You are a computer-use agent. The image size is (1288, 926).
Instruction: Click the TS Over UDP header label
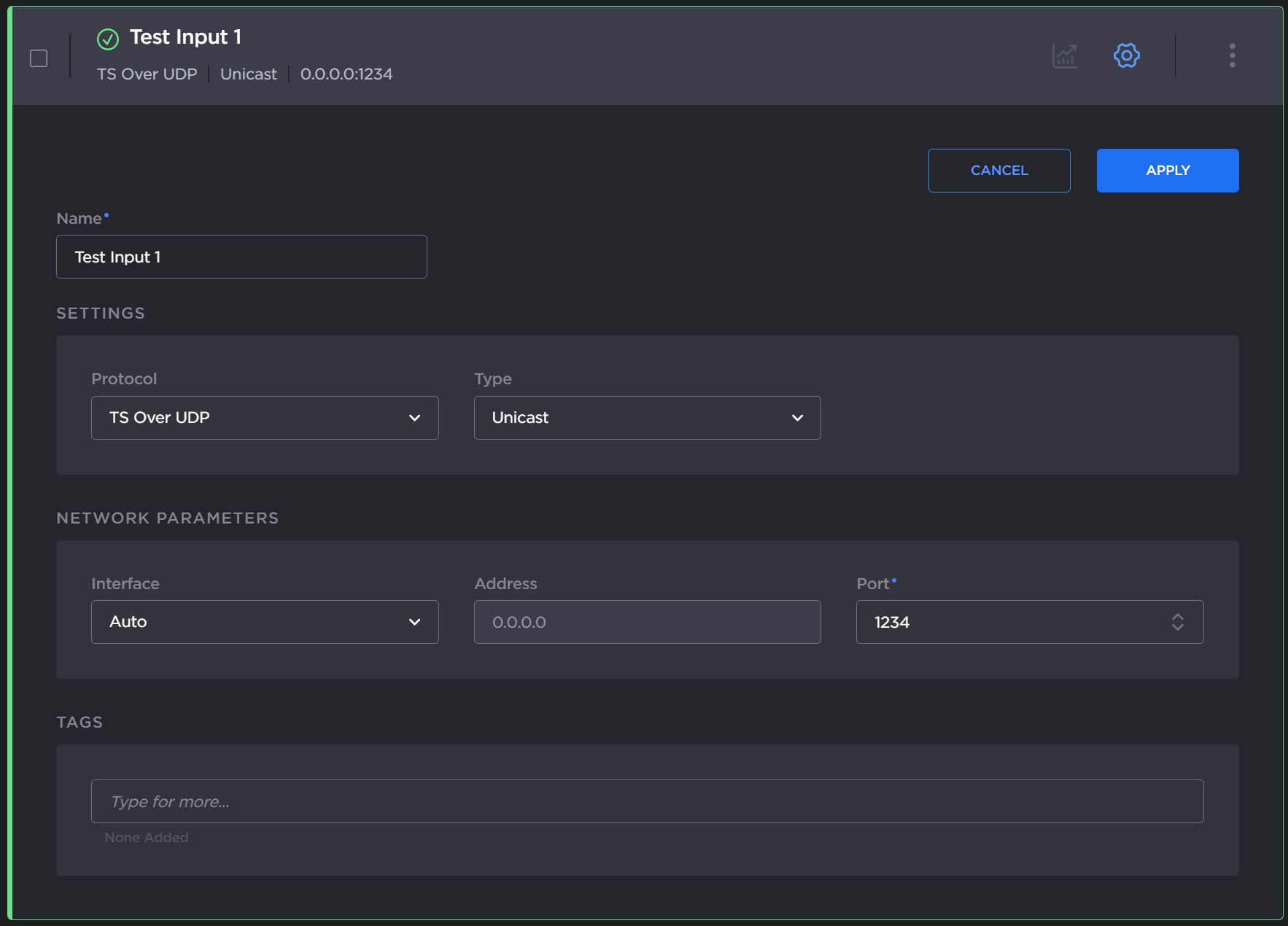[x=147, y=74]
